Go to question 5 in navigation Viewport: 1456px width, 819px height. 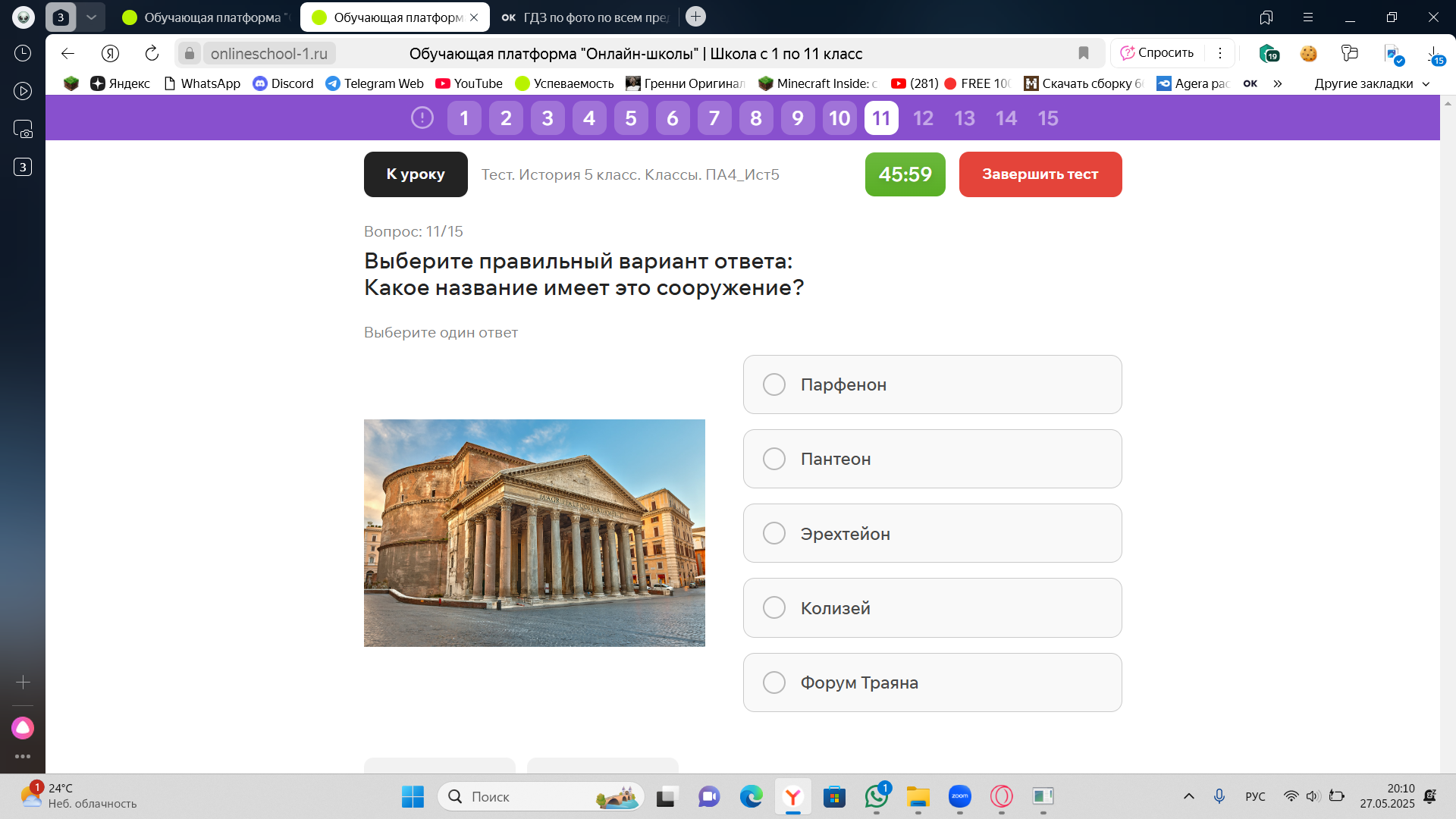(x=631, y=118)
